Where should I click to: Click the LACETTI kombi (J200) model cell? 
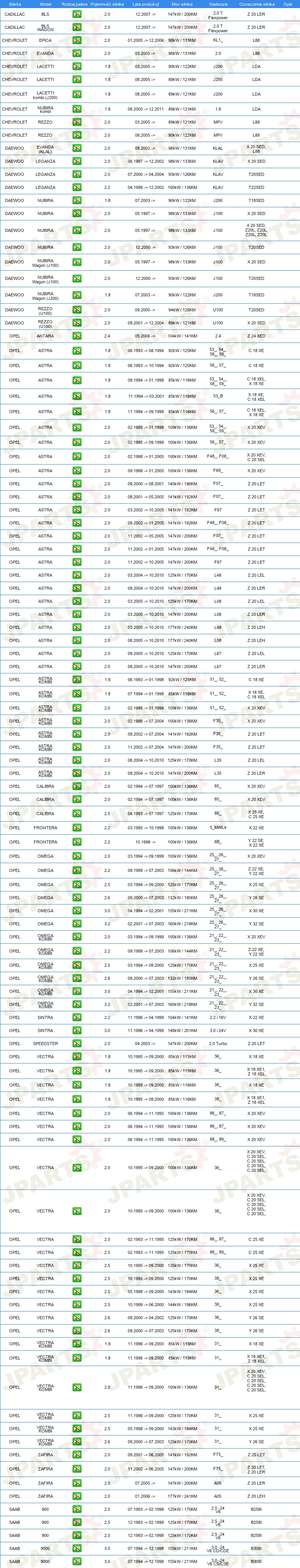(x=45, y=95)
